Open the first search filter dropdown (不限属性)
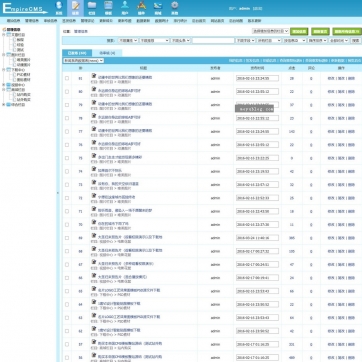This screenshot has height=362, width=362. coord(128,40)
